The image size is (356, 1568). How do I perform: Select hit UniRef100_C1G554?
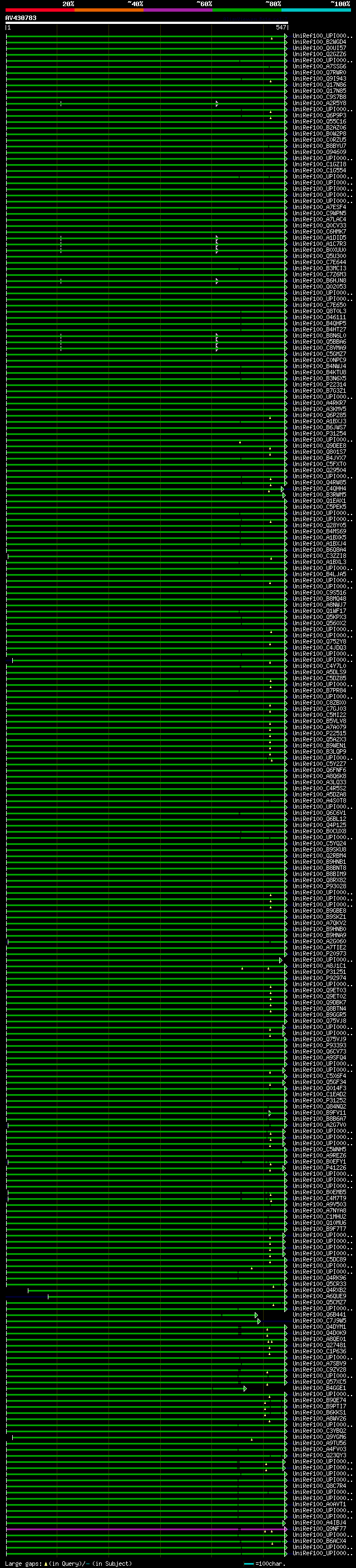coord(319,170)
